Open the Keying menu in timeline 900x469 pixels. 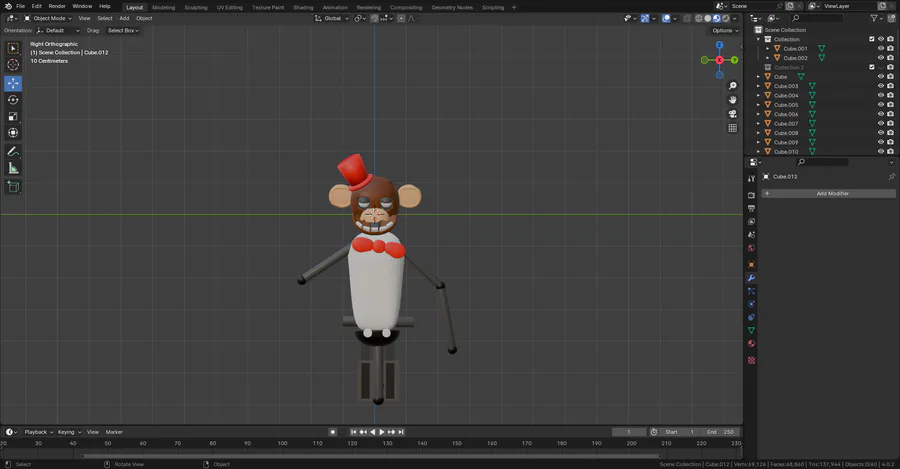[x=69, y=432]
